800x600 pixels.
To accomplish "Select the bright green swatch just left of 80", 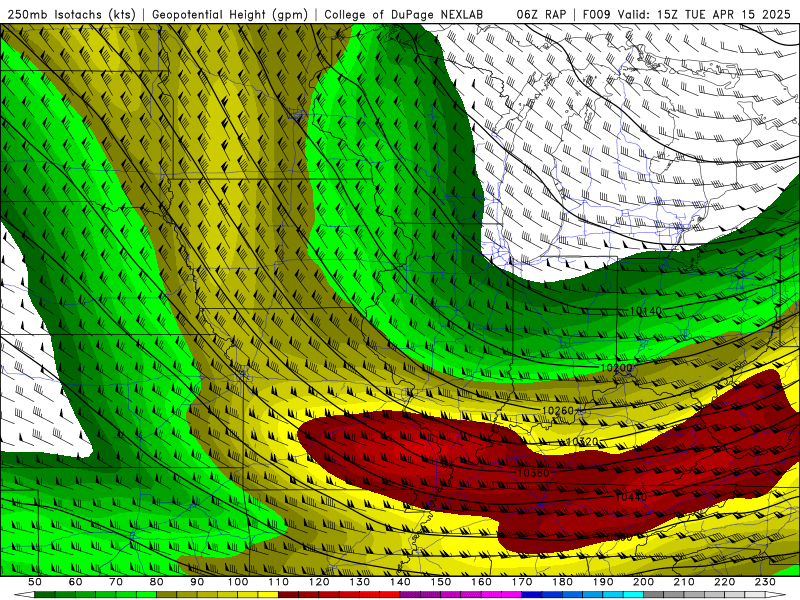I will 146,594.
